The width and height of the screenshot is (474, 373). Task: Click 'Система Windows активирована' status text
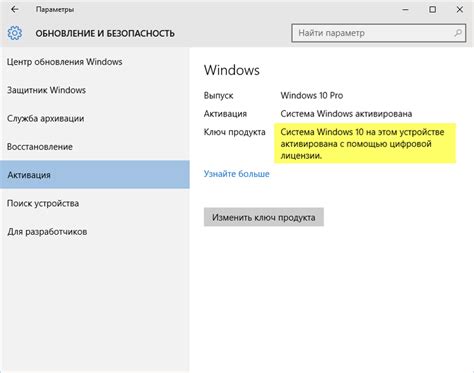346,114
